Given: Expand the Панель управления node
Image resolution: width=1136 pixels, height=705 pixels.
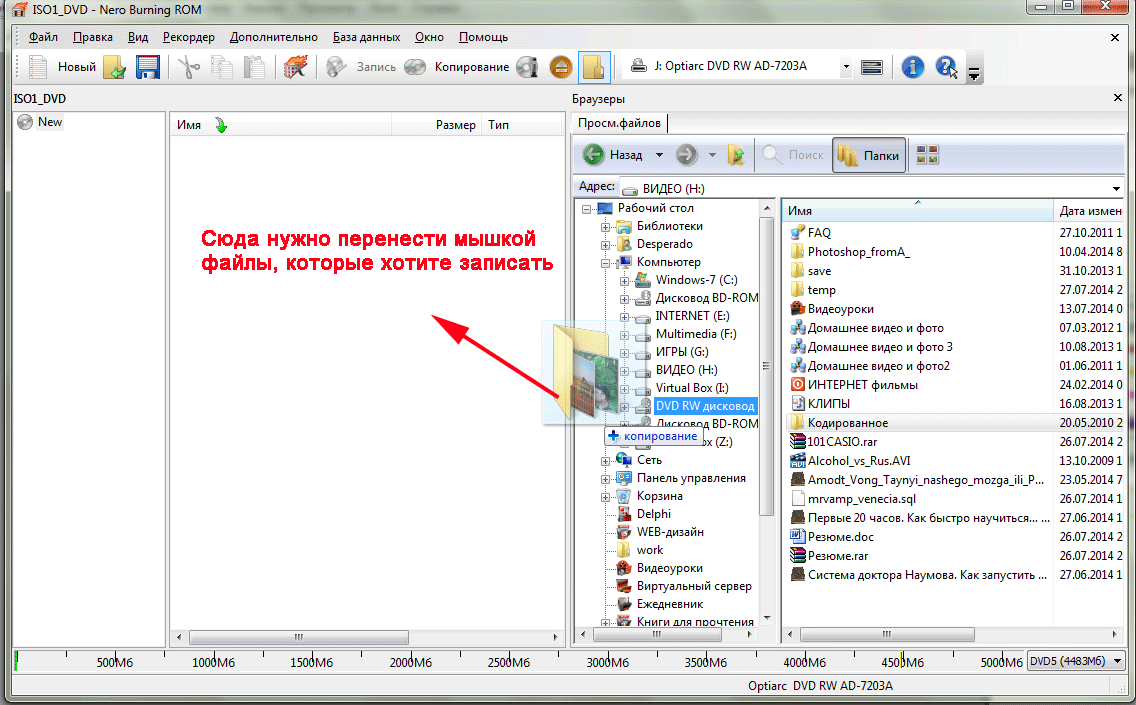Looking at the screenshot, I should pyautogui.click(x=605, y=478).
